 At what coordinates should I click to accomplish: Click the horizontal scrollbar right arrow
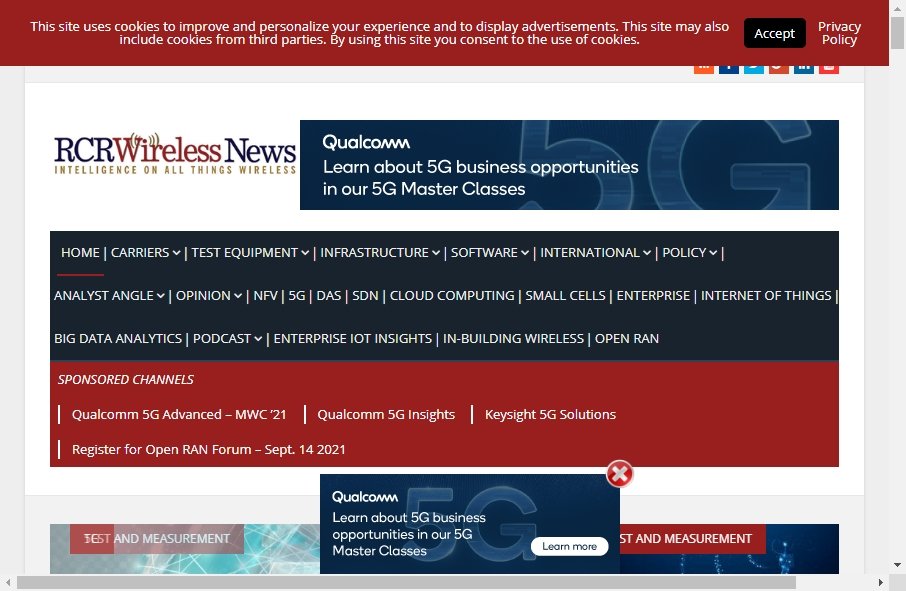(880, 582)
